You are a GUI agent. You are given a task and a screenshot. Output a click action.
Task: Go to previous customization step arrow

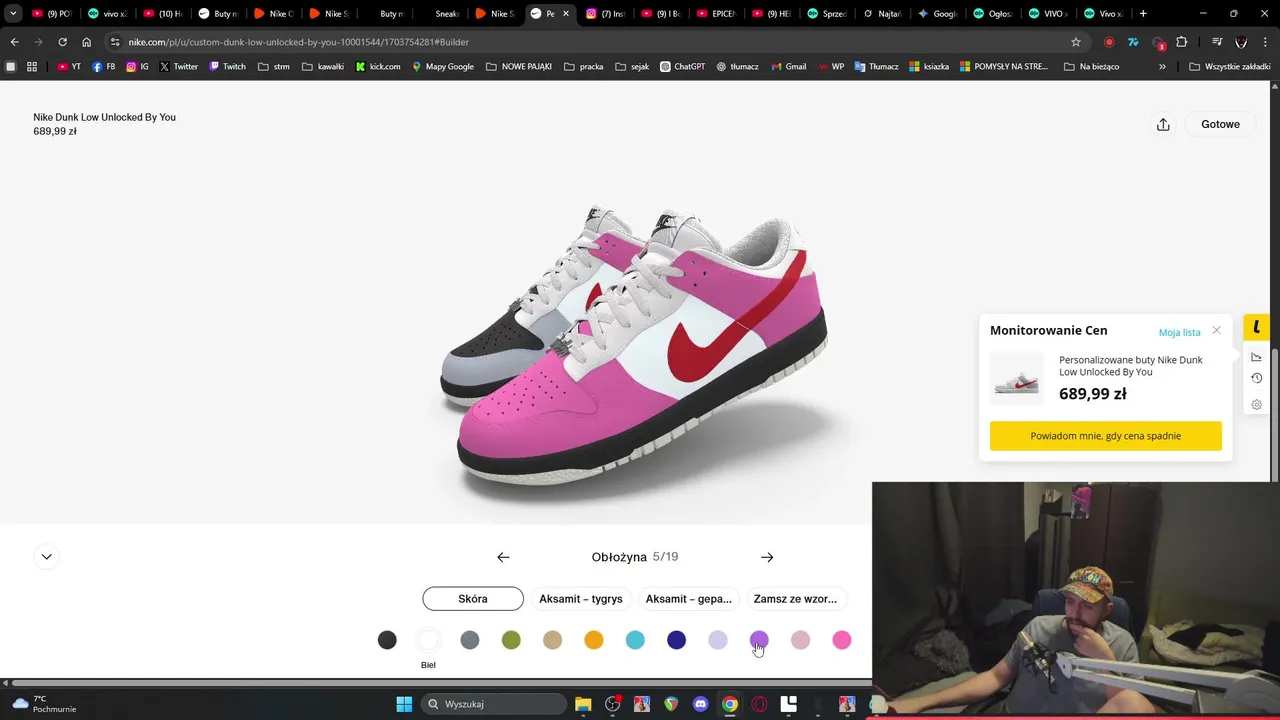(x=503, y=557)
